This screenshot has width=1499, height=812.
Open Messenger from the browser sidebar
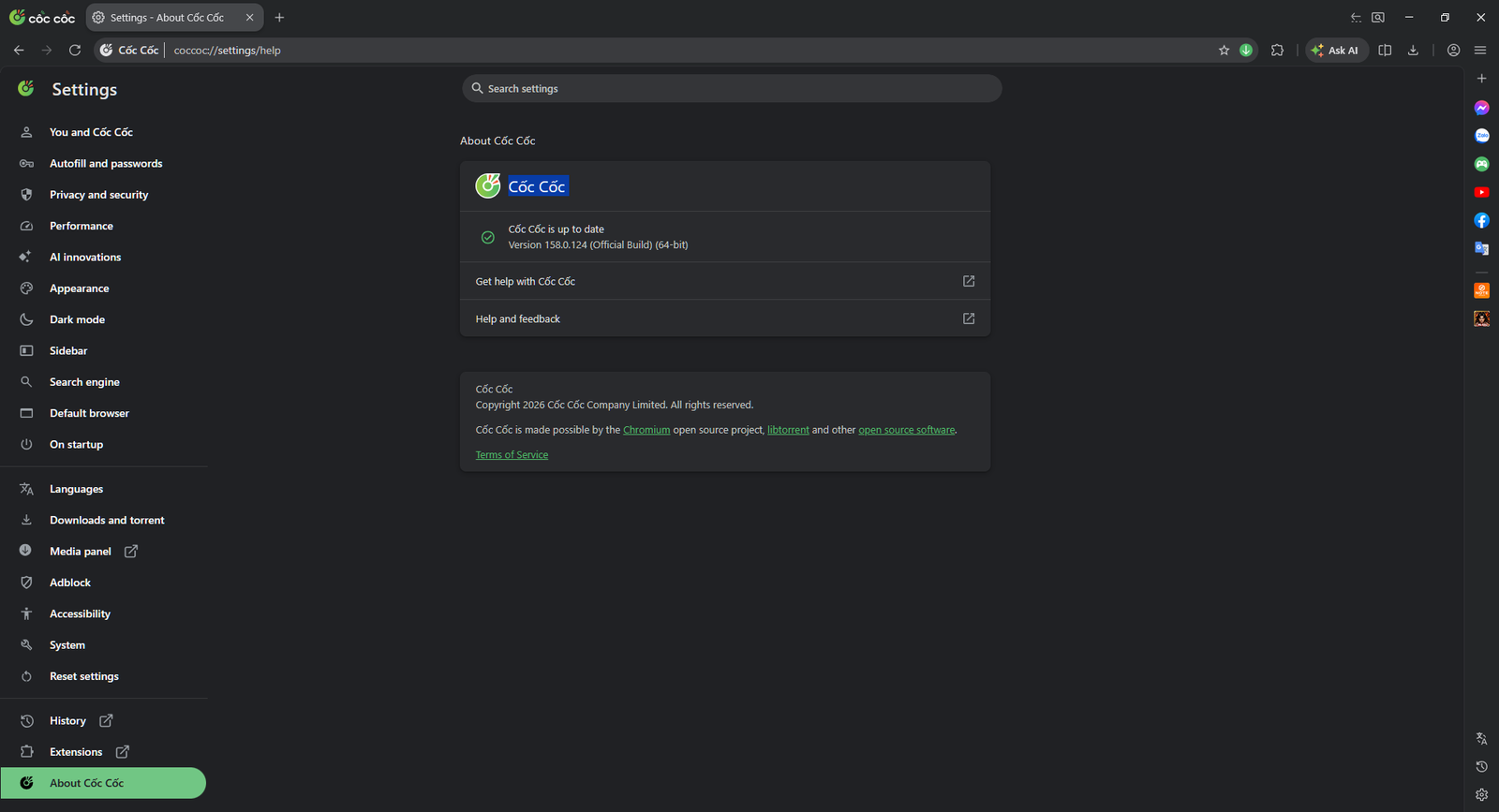[1481, 108]
